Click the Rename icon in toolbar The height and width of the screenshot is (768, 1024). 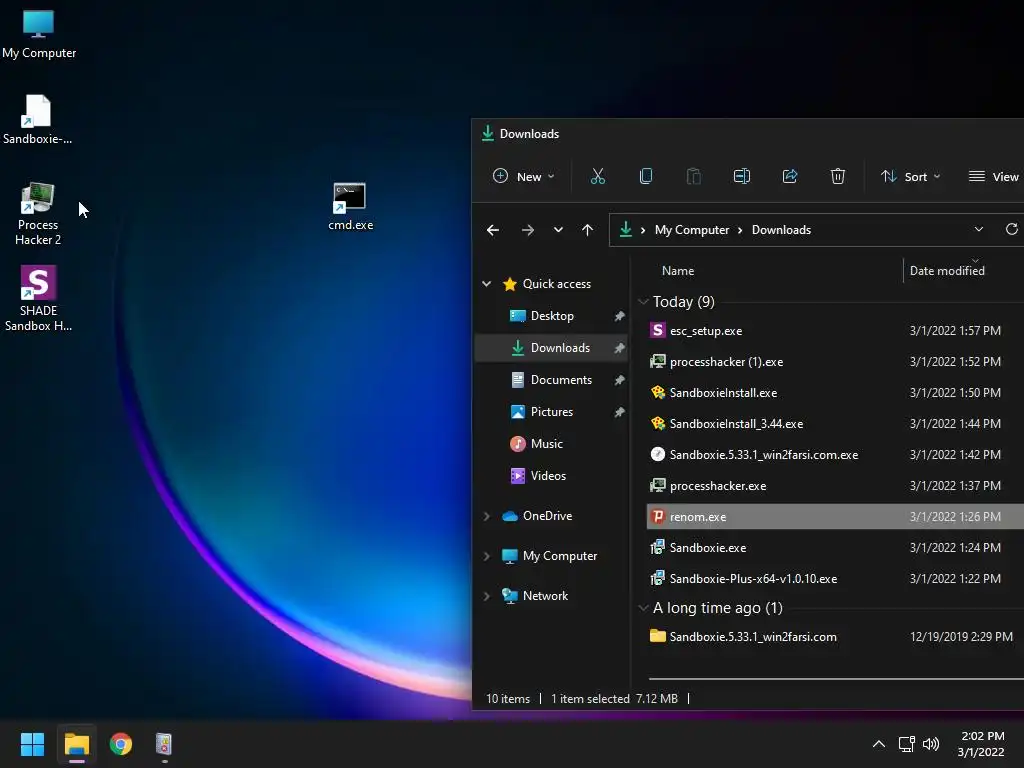pyautogui.click(x=742, y=176)
